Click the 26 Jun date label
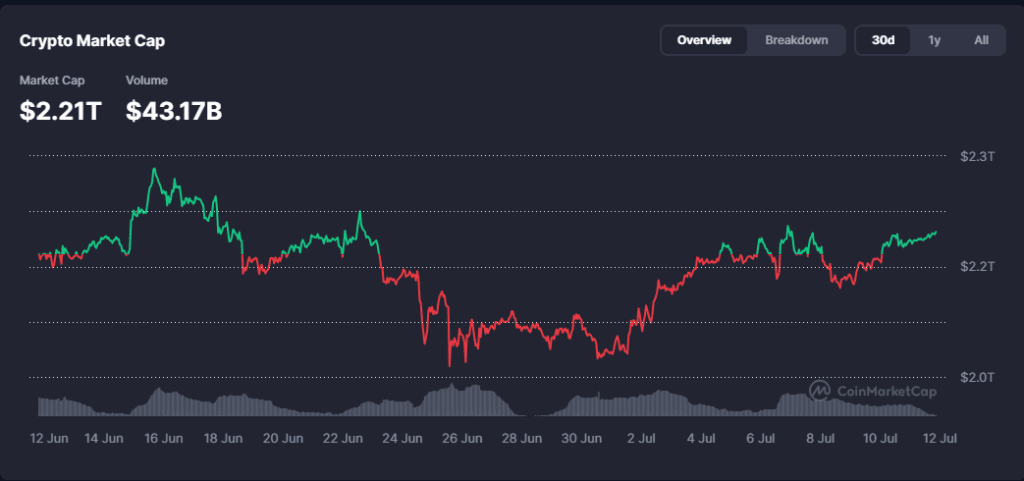Screen dimensions: 1024x481 (463, 439)
